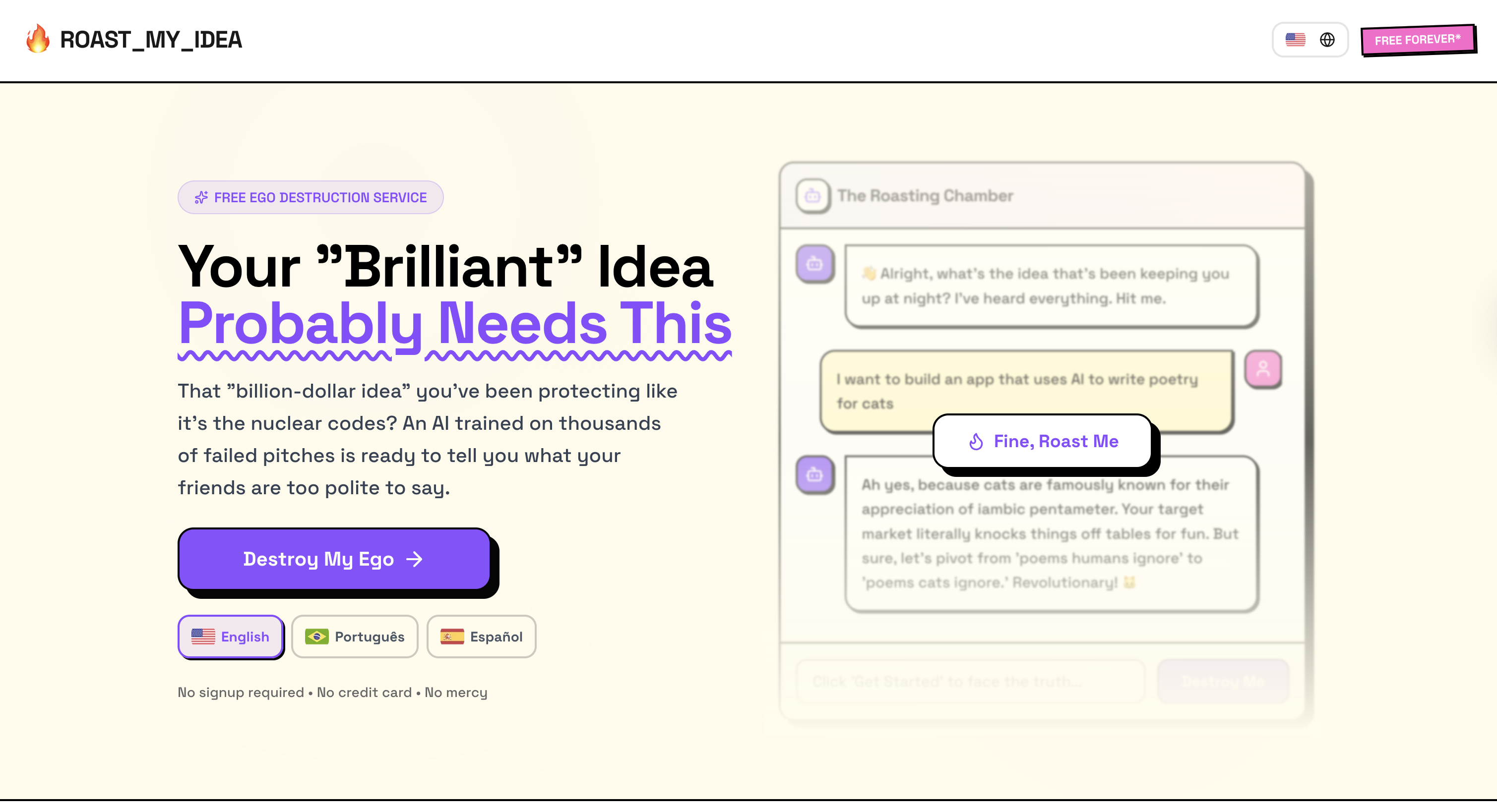Click the 'Destroy My Ego' button
This screenshot has width=1497, height=812.
(x=334, y=559)
